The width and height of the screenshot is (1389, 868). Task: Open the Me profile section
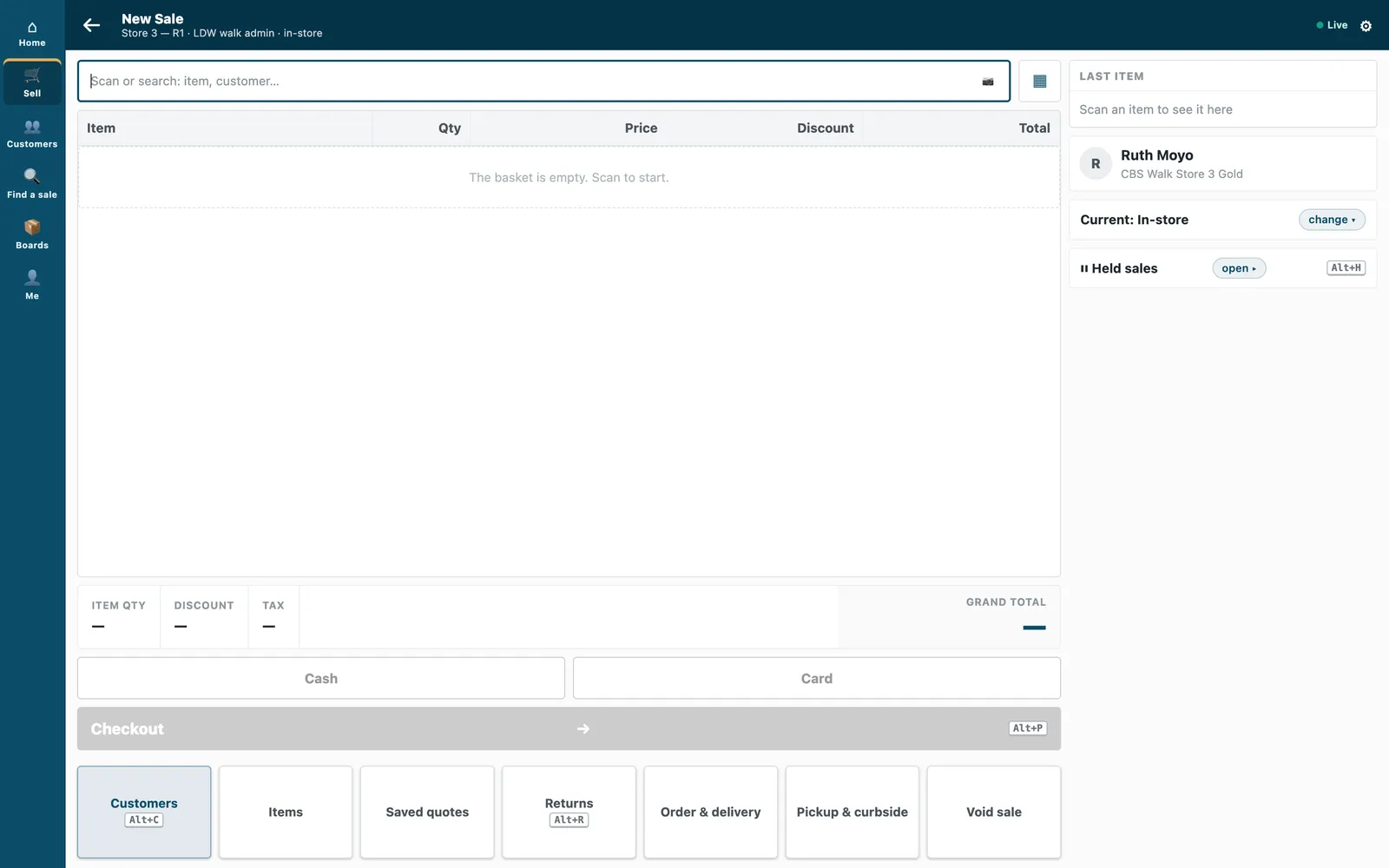point(32,285)
